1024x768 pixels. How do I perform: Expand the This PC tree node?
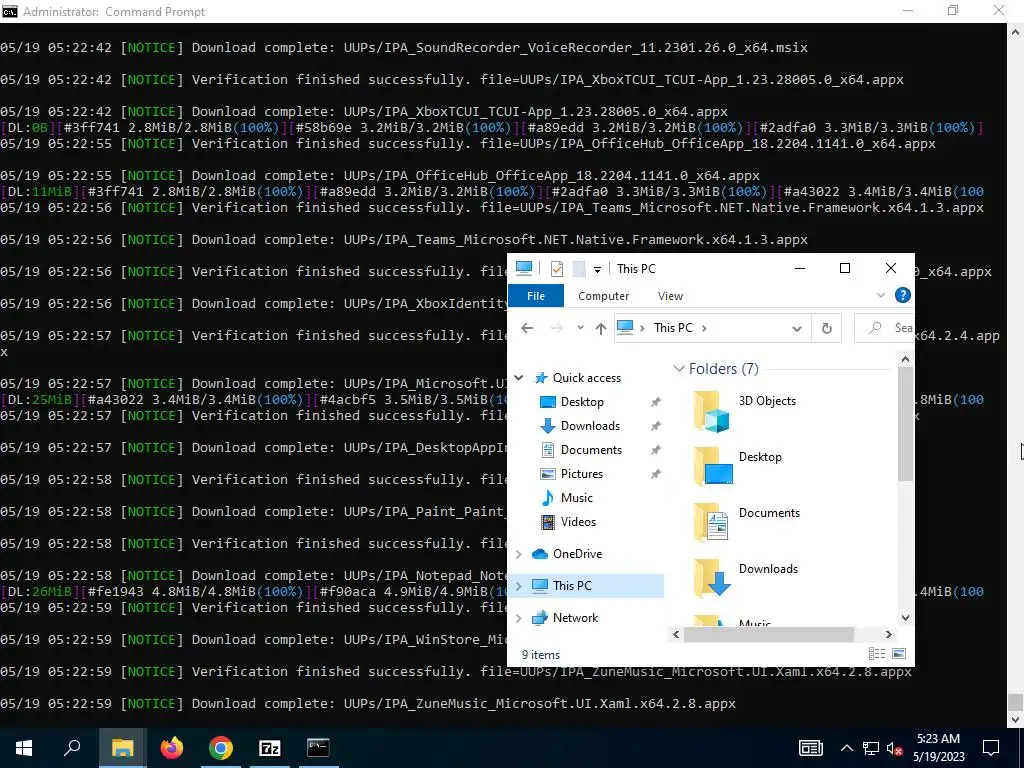click(519, 586)
